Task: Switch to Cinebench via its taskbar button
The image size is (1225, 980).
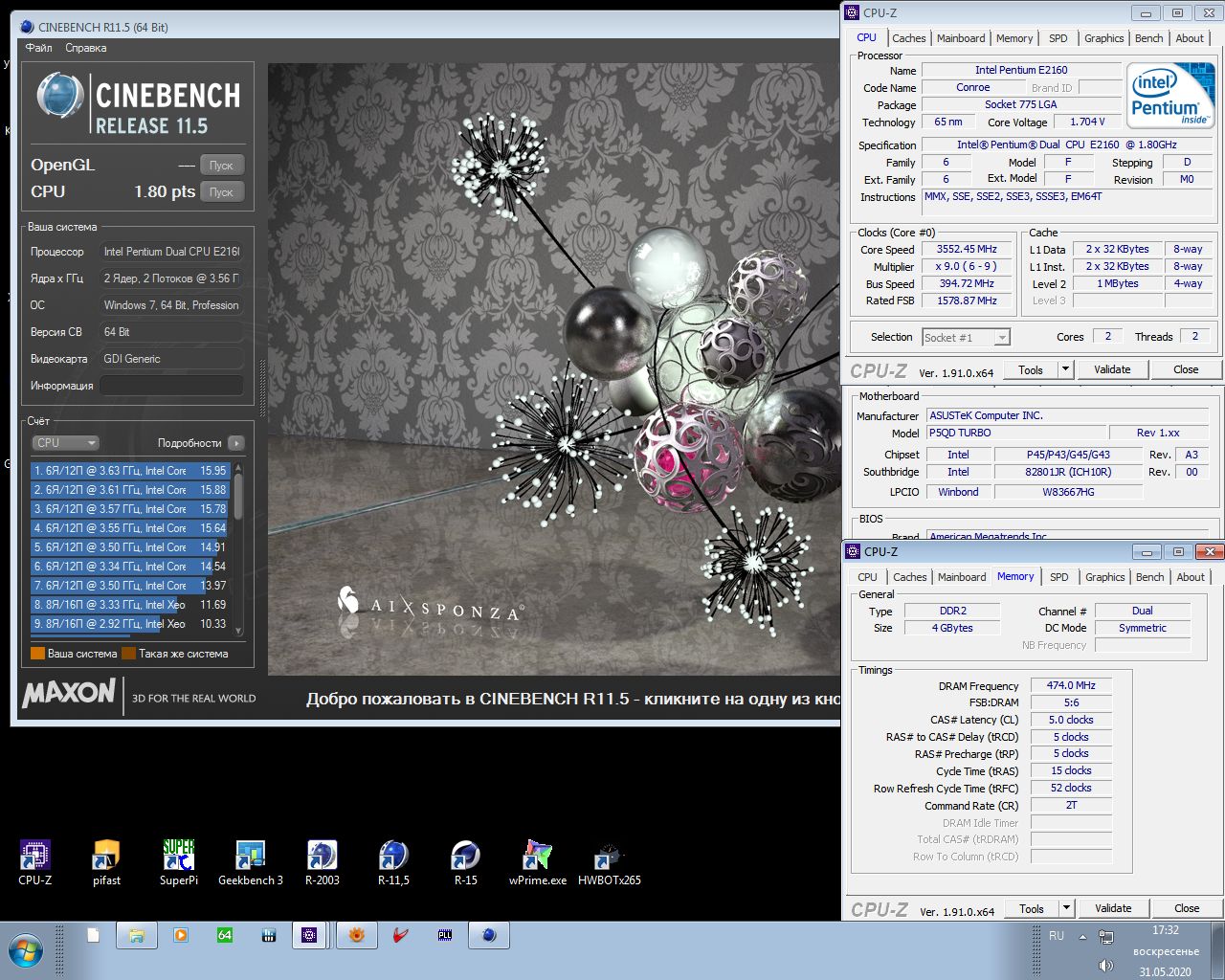Action: (x=489, y=935)
